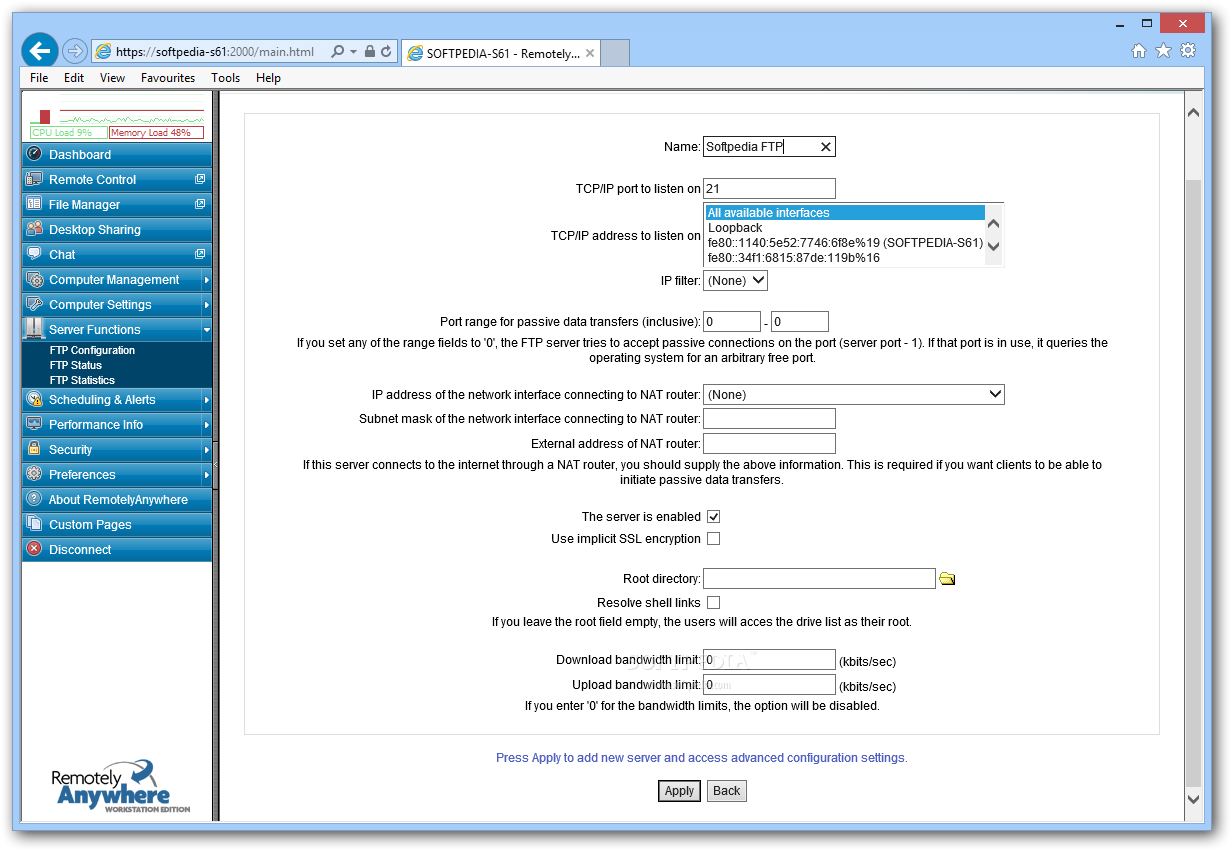Enable 'Resolve shell links' checkbox
Viewport: 1232px width, 851px height.
(713, 602)
